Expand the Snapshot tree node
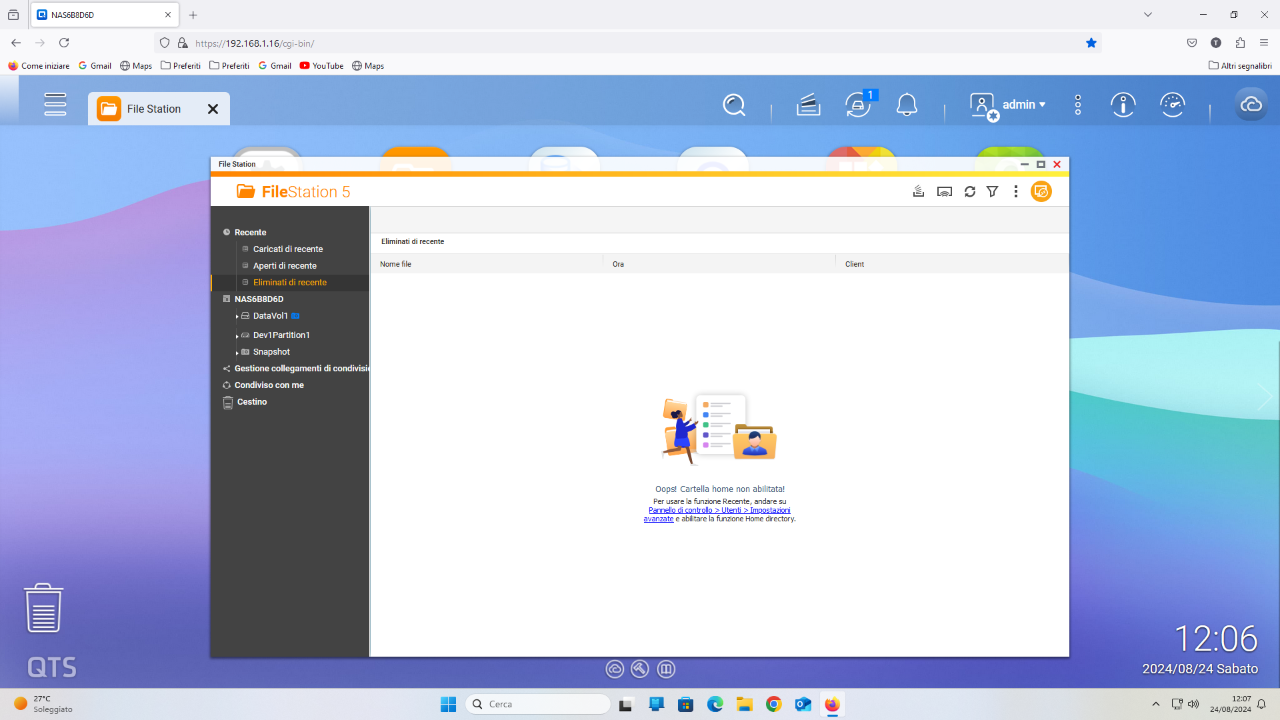The height and width of the screenshot is (720, 1280). [237, 352]
